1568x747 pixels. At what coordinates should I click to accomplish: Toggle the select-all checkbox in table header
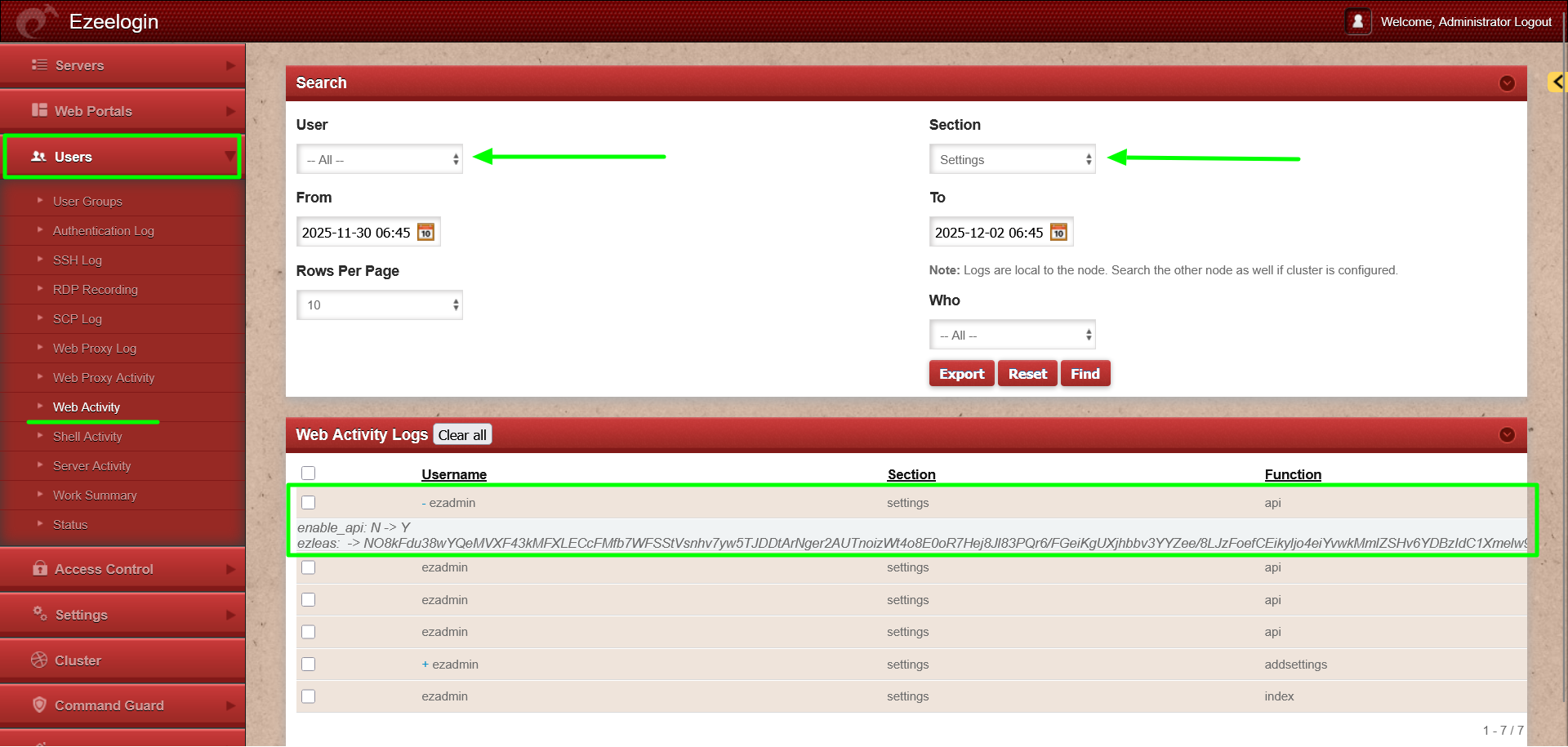[308, 474]
